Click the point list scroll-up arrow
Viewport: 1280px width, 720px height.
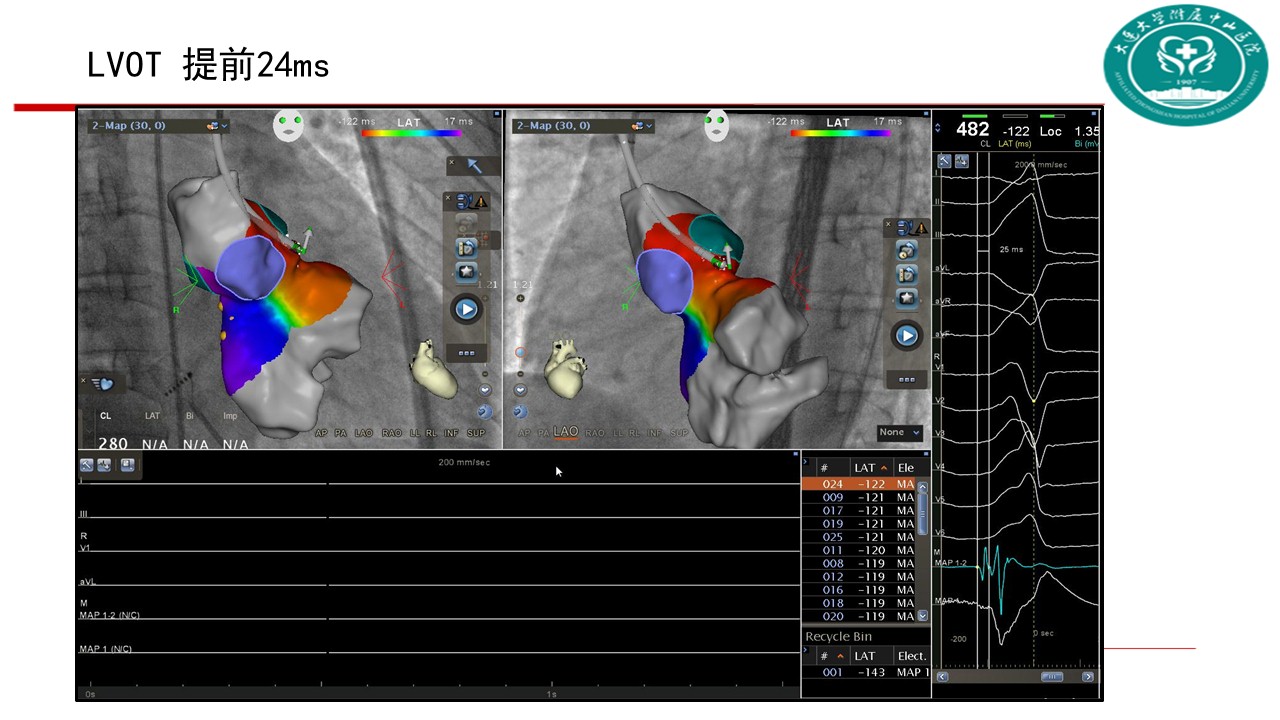coord(922,486)
